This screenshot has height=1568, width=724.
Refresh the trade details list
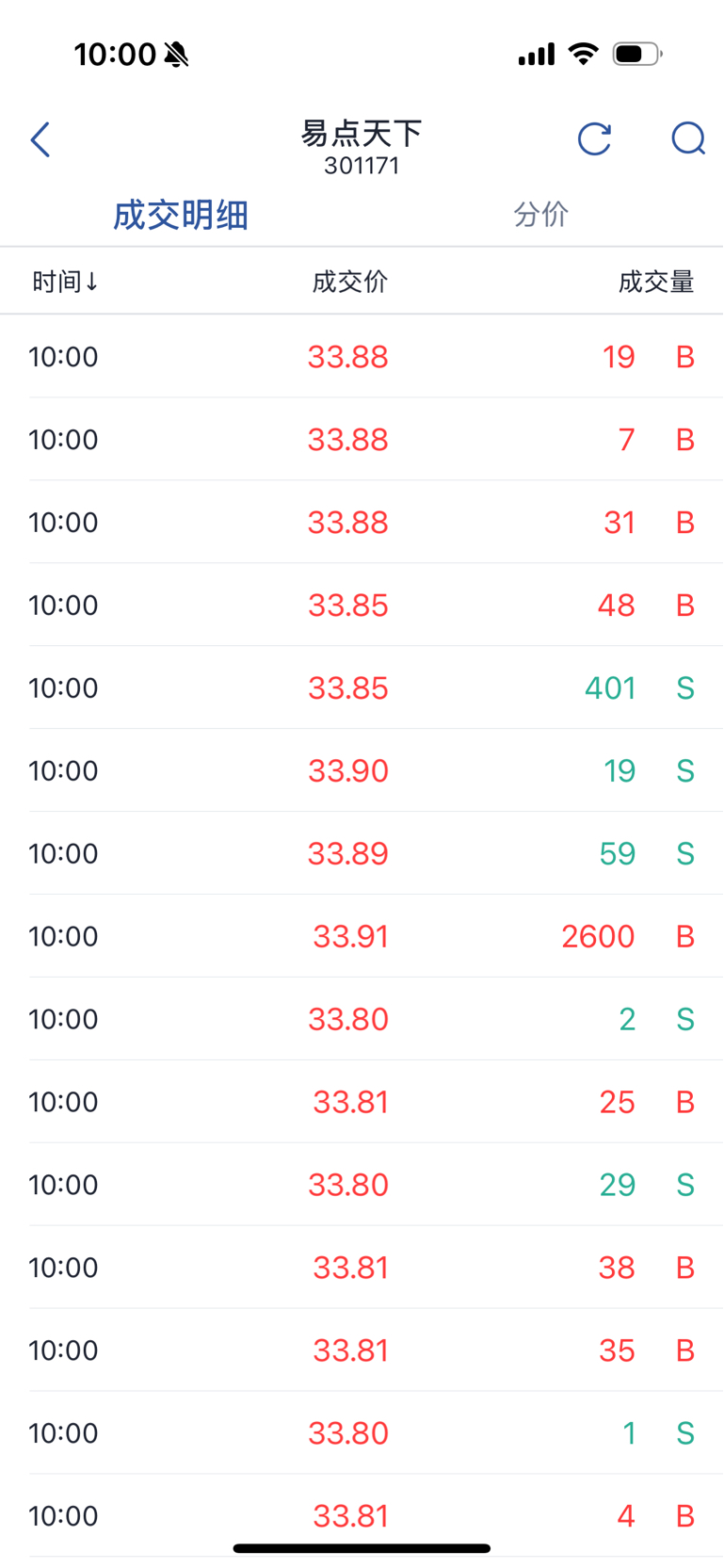594,139
